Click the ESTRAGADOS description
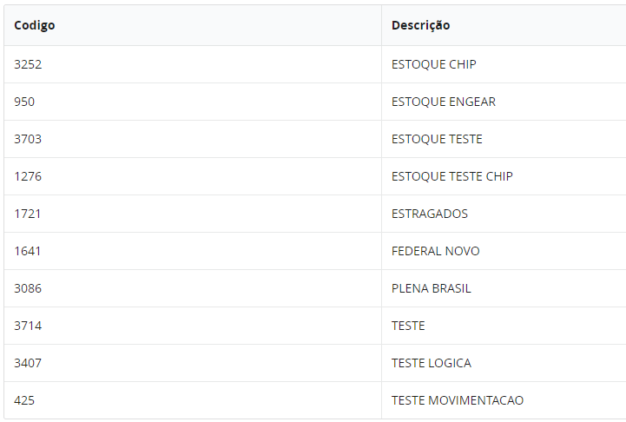The width and height of the screenshot is (626, 422). coord(429,214)
